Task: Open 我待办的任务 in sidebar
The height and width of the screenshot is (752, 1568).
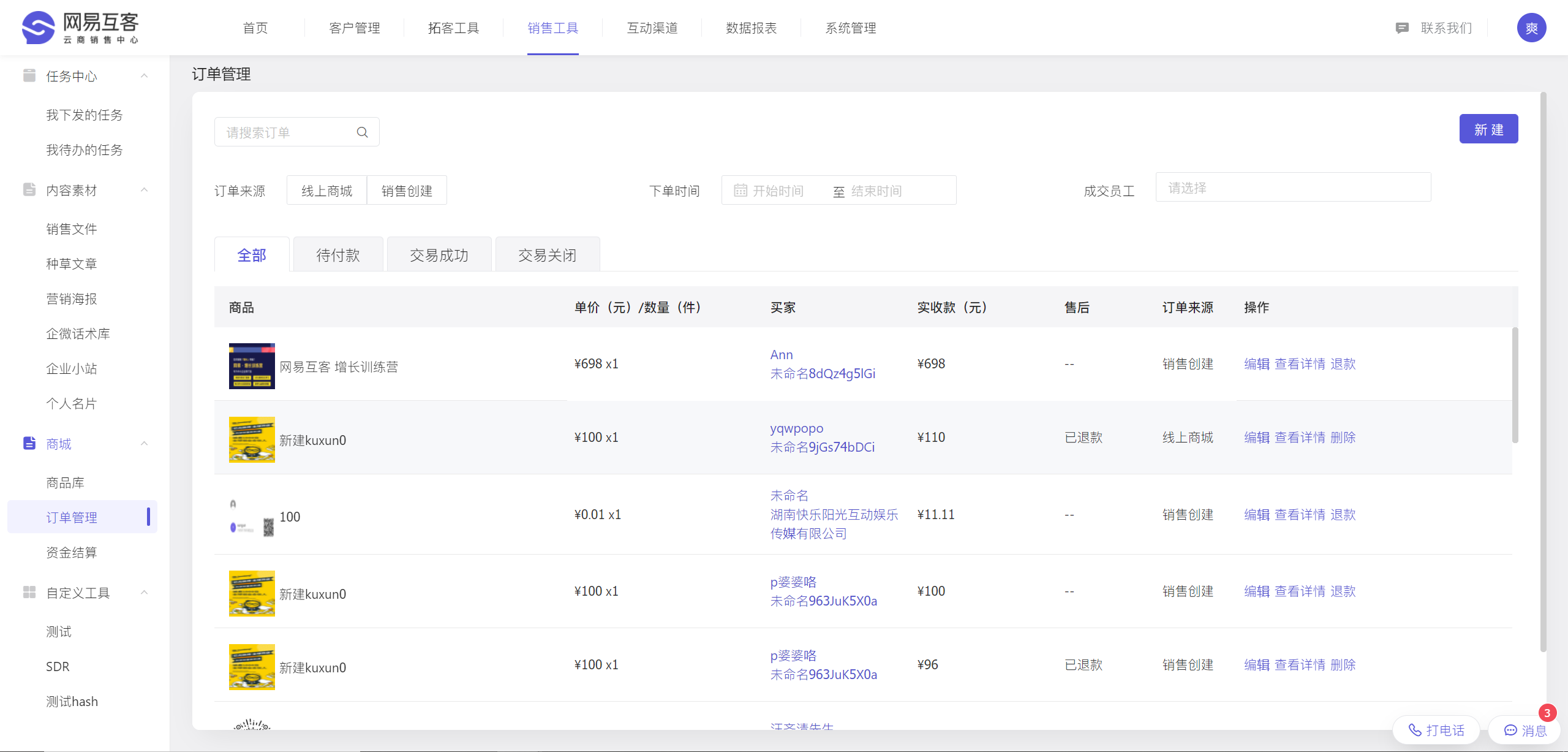Action: (85, 150)
